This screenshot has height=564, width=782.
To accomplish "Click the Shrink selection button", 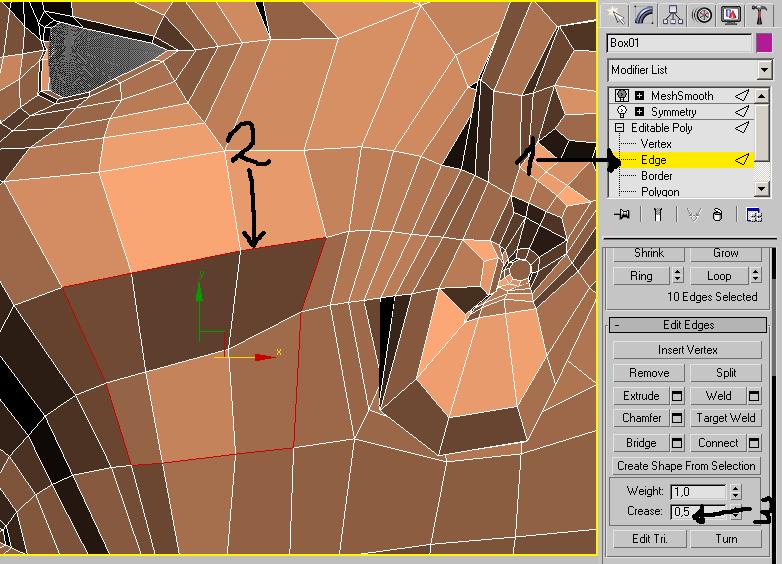I will pos(648,253).
